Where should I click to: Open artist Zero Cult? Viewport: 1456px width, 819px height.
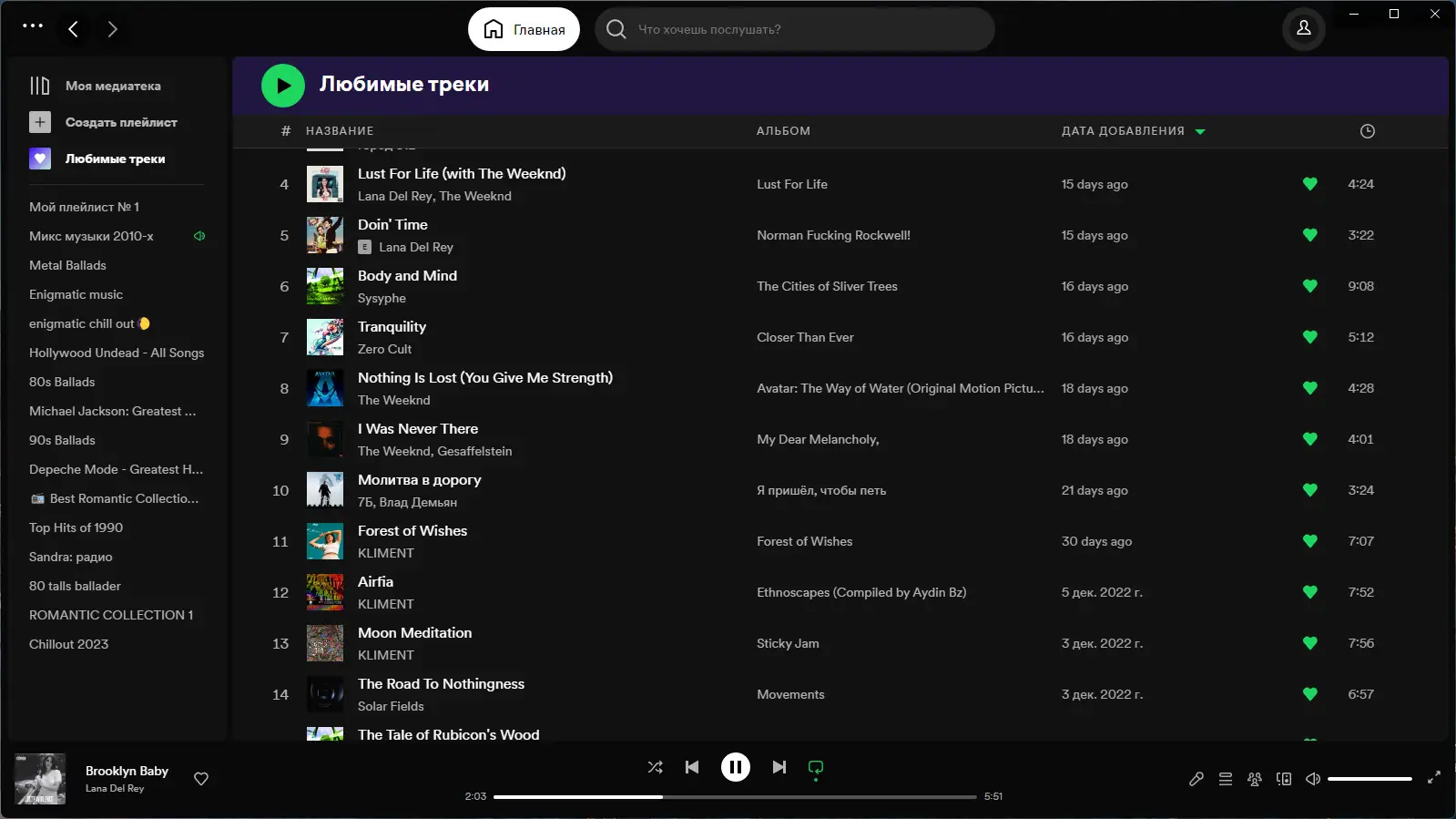(384, 349)
